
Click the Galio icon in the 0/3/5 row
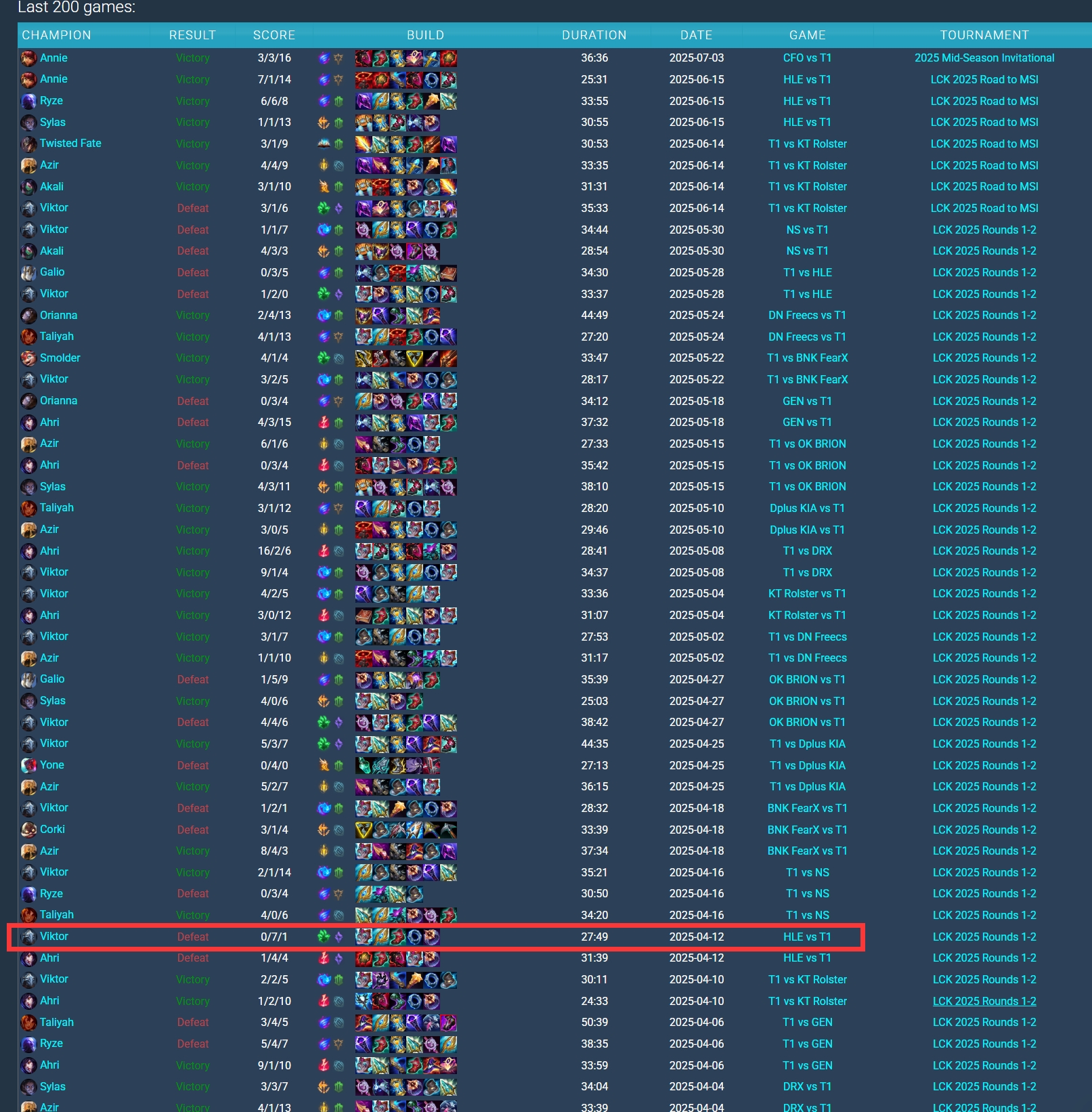click(x=28, y=273)
